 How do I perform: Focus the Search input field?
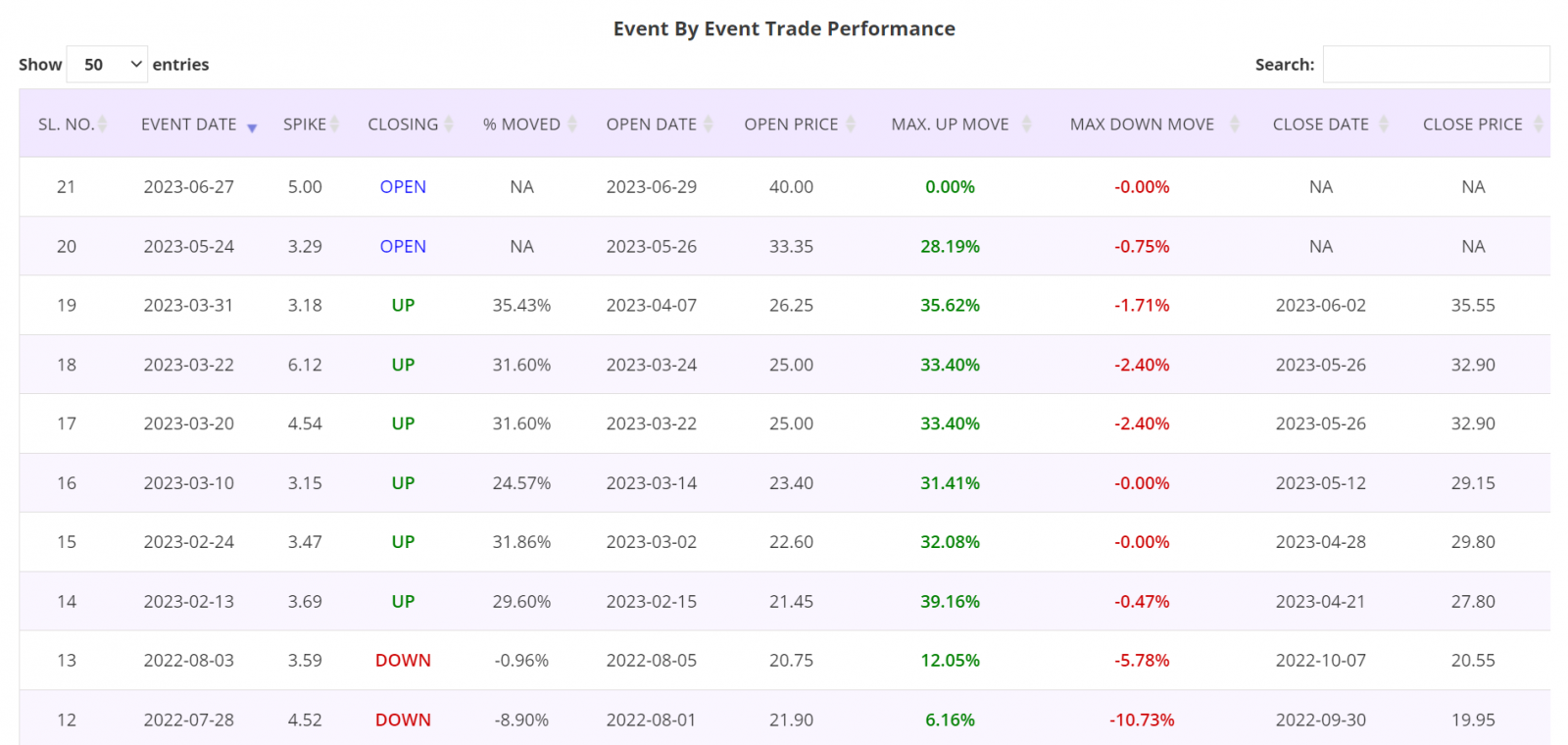1436,65
